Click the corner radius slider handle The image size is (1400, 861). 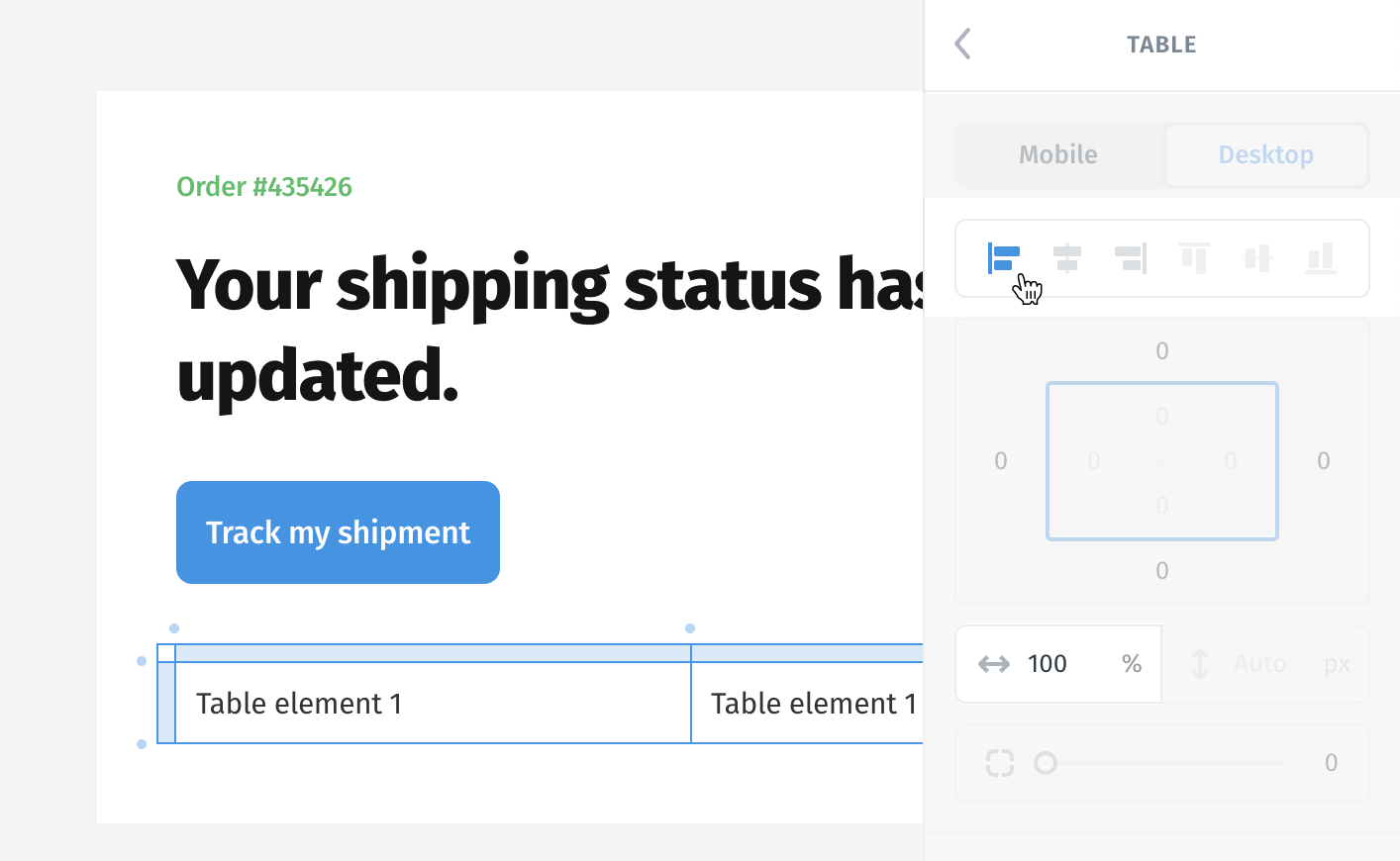tap(1046, 763)
